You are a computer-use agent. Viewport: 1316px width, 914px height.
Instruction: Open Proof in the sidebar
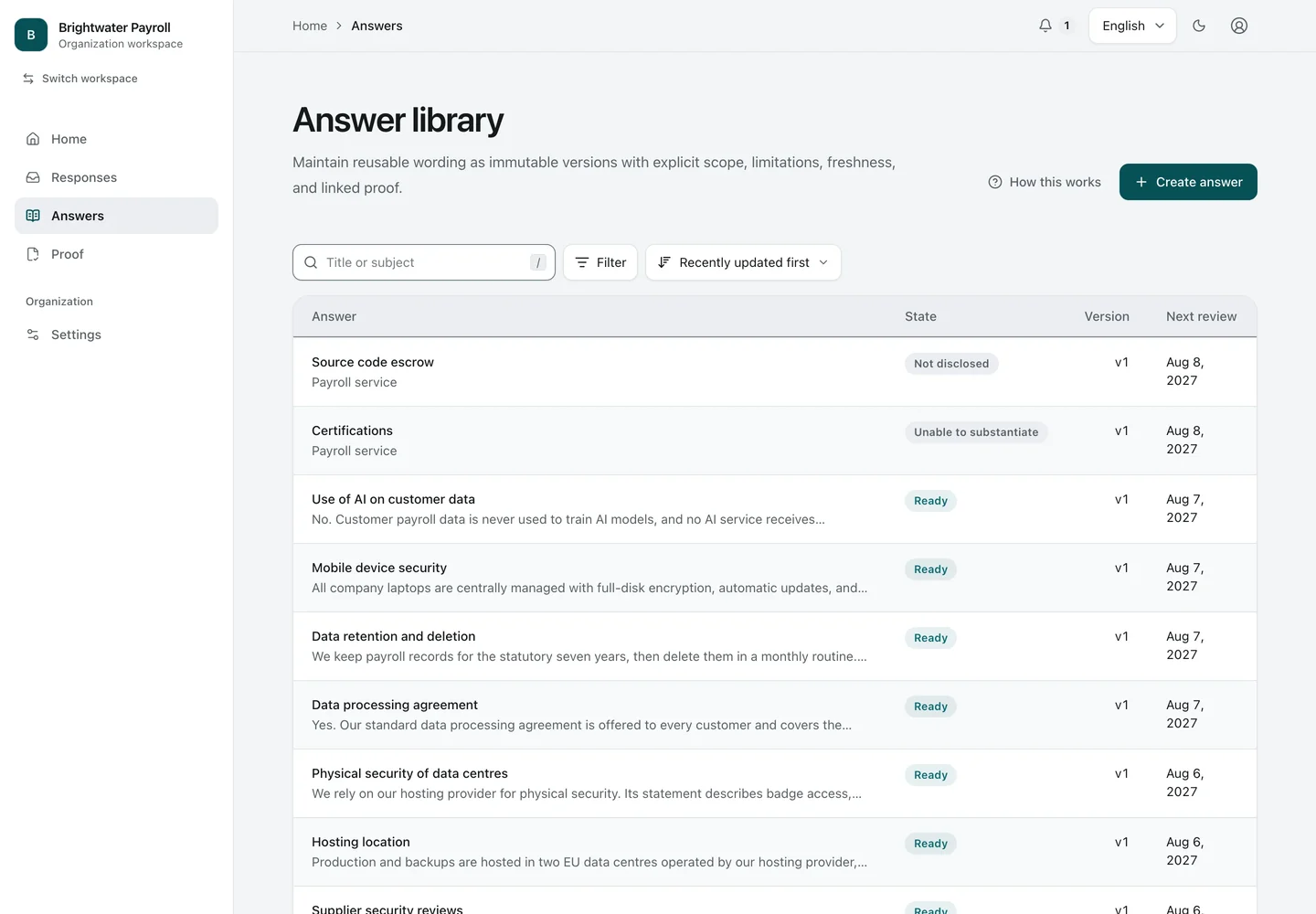tap(116, 254)
